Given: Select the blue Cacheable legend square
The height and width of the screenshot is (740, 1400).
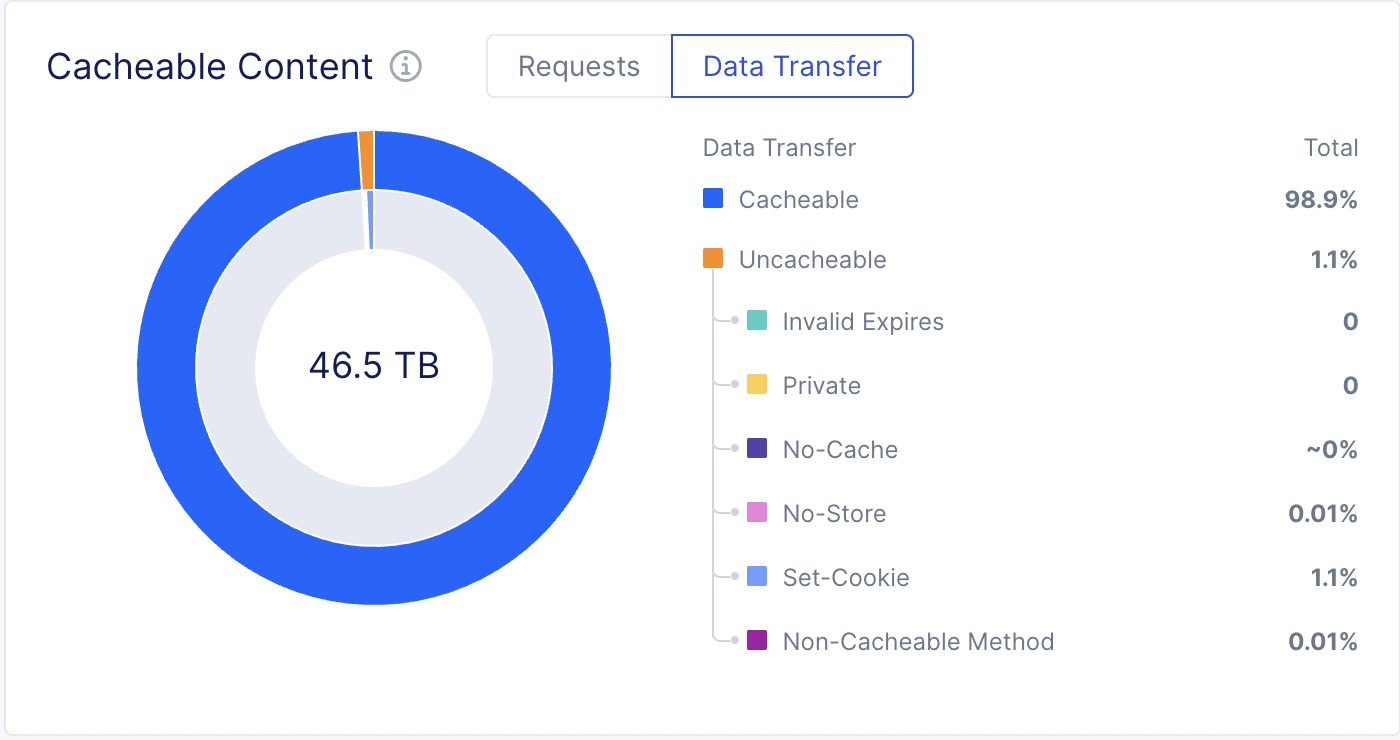Looking at the screenshot, I should [712, 198].
